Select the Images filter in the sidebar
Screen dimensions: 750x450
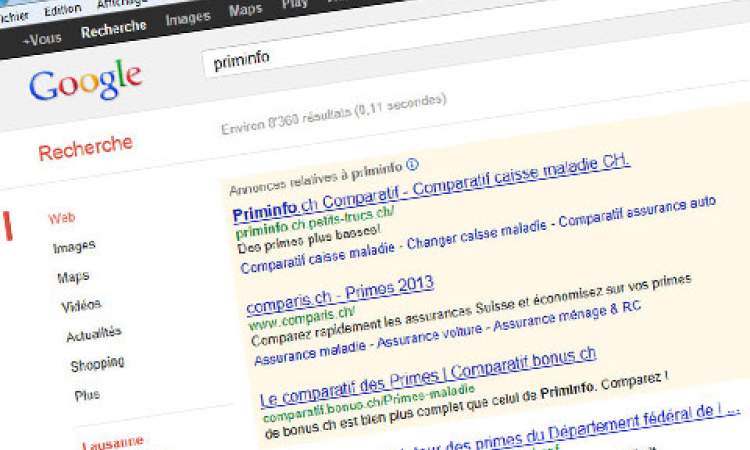(74, 247)
